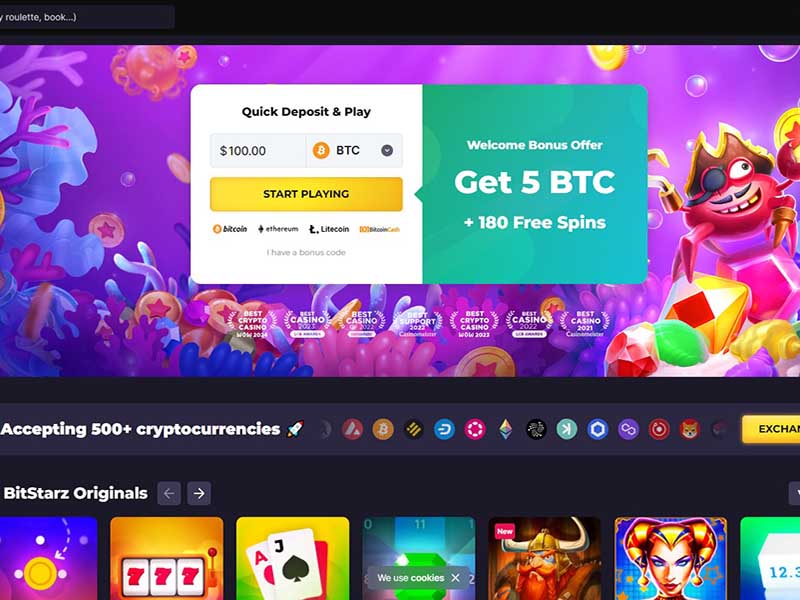This screenshot has width=800, height=600.
Task: Go to previous BitStarz Originals games
Action: coord(169,493)
